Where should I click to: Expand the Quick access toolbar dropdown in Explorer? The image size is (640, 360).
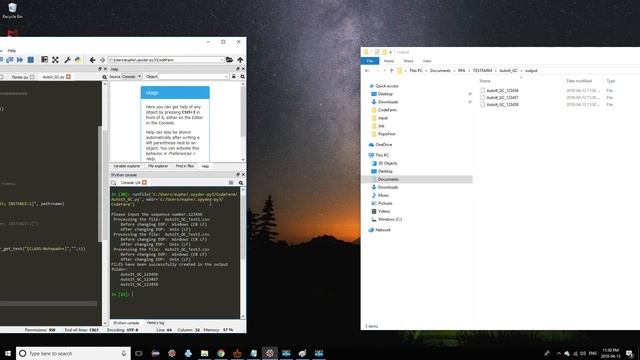pos(390,52)
